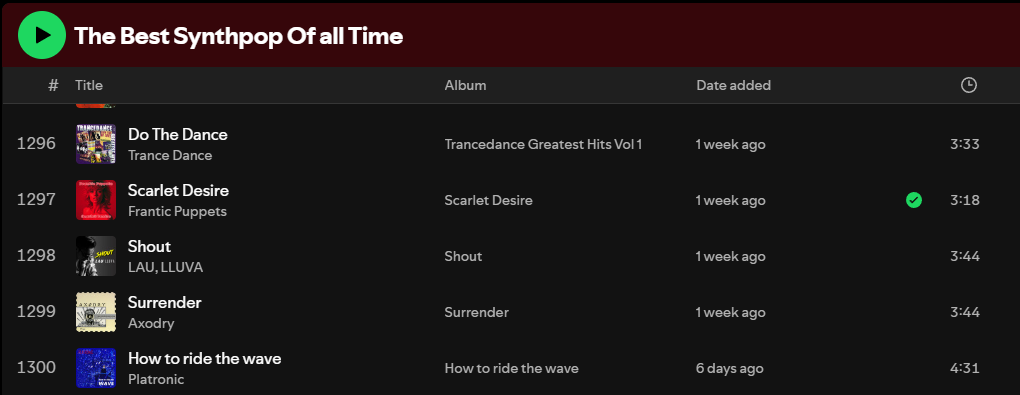Open Trance Dance artist page
1020x395 pixels.
point(170,156)
